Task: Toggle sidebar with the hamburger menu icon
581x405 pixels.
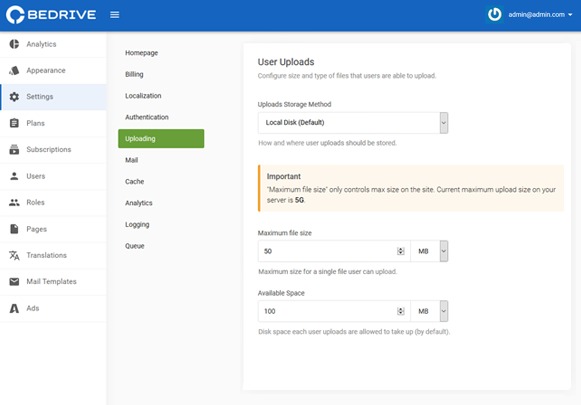Action: tap(114, 14)
